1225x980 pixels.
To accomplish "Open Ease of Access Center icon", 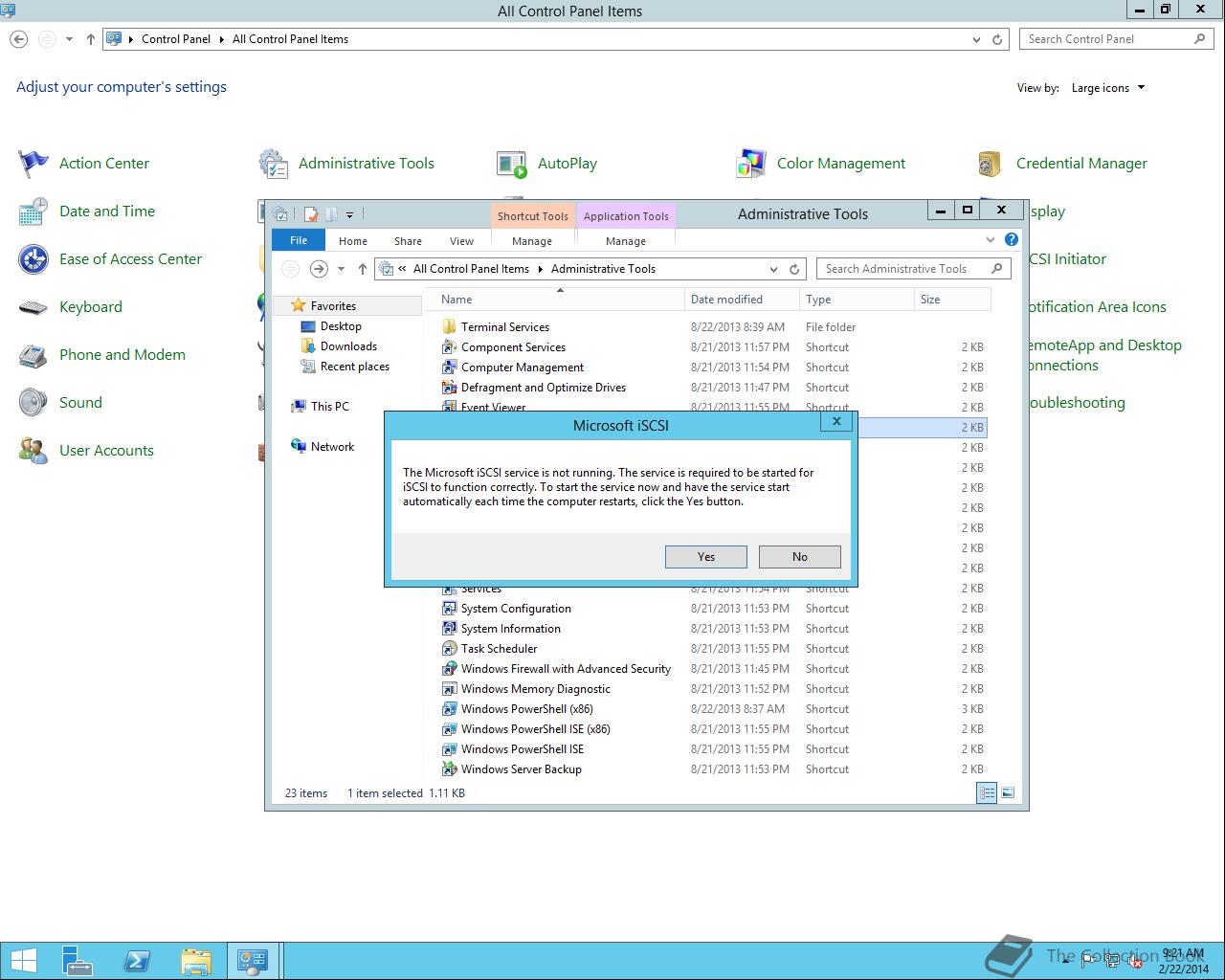I will pyautogui.click(x=33, y=259).
